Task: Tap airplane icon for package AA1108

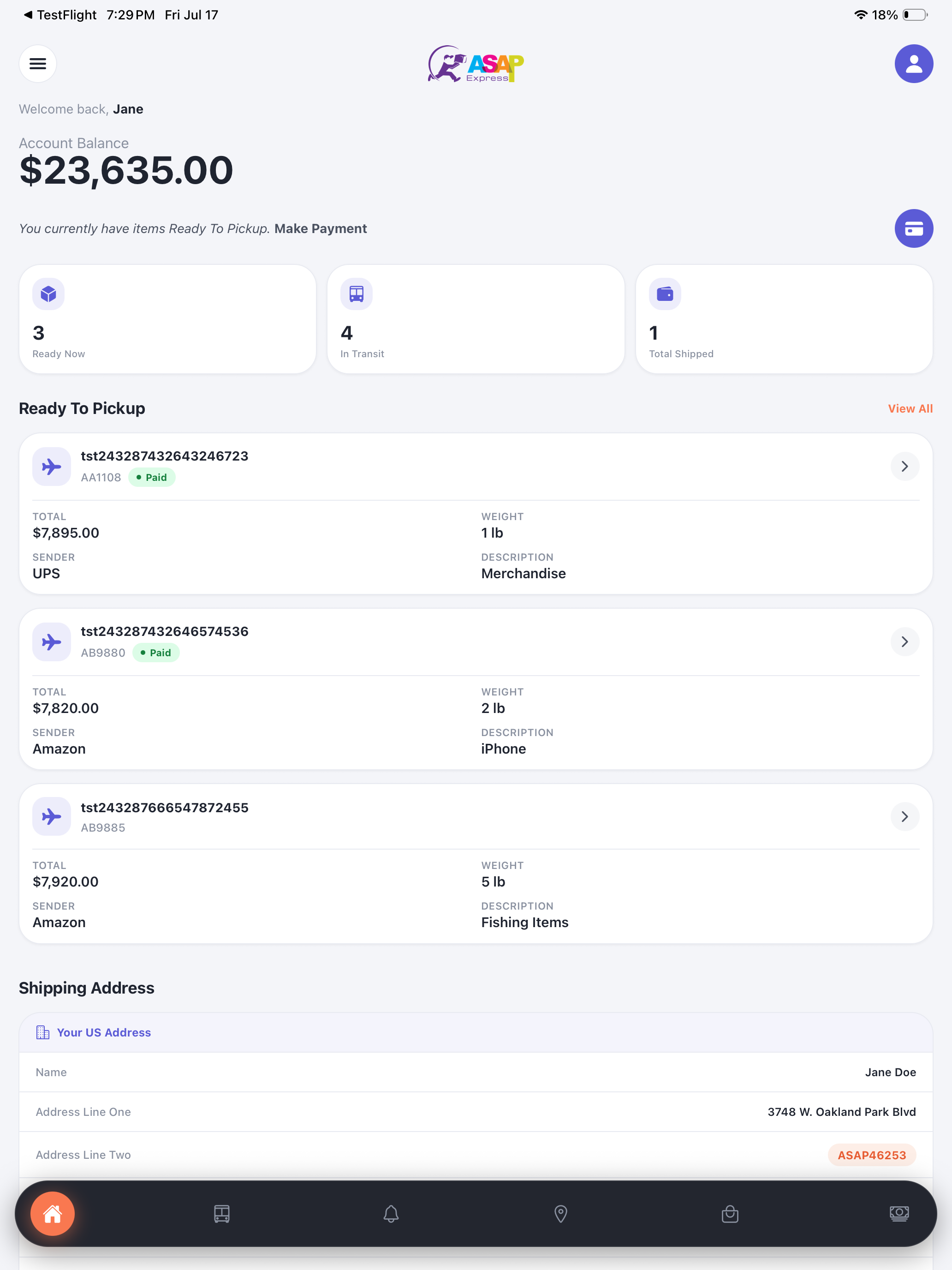Action: (x=52, y=467)
